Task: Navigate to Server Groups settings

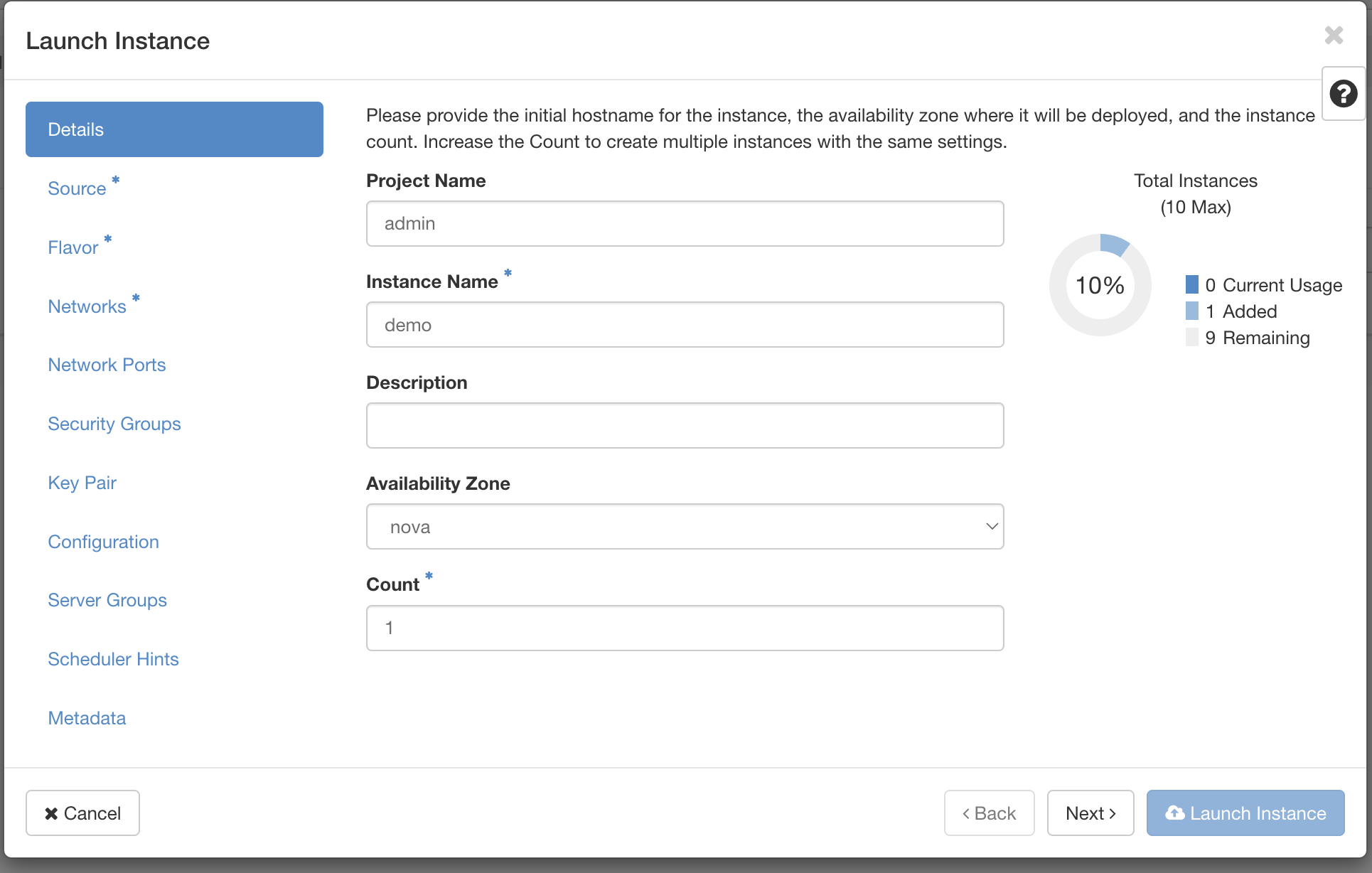Action: (x=107, y=599)
